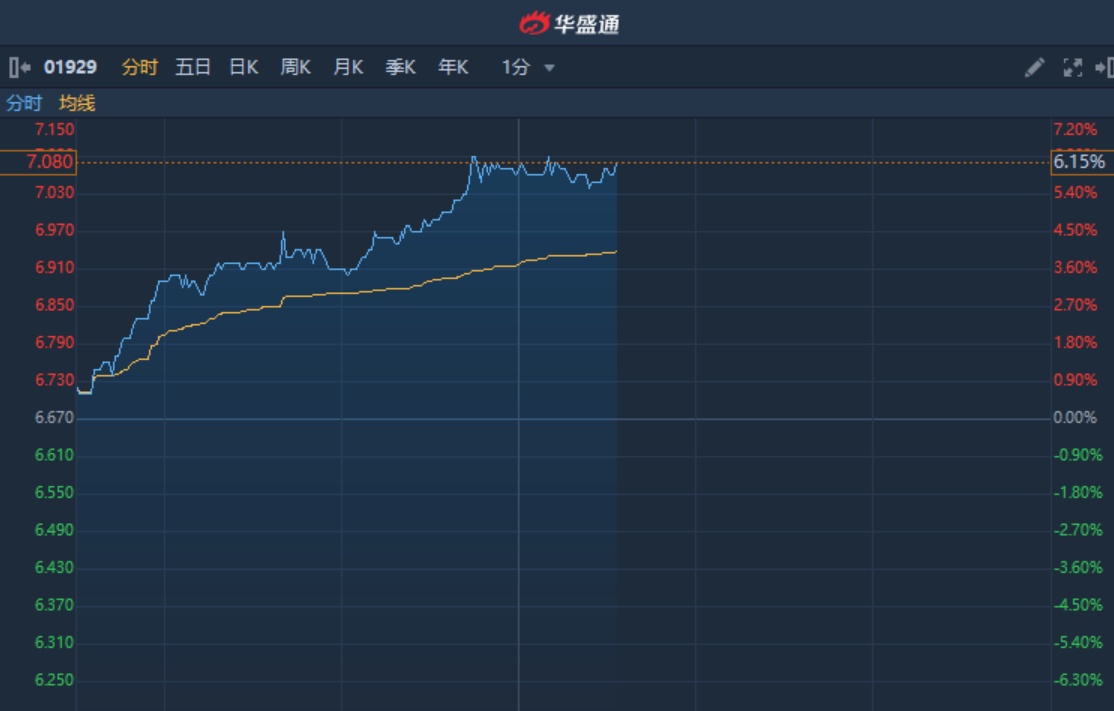Click the fullscreen expand icon
This screenshot has height=711, width=1114.
click(1072, 68)
